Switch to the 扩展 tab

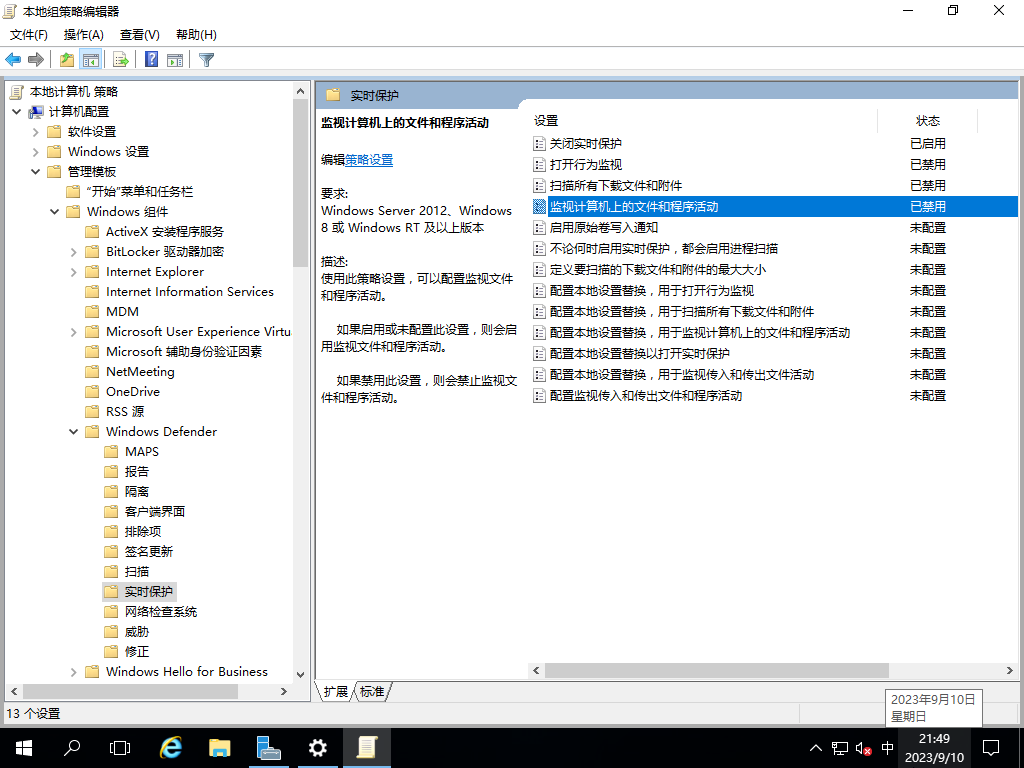tap(336, 692)
